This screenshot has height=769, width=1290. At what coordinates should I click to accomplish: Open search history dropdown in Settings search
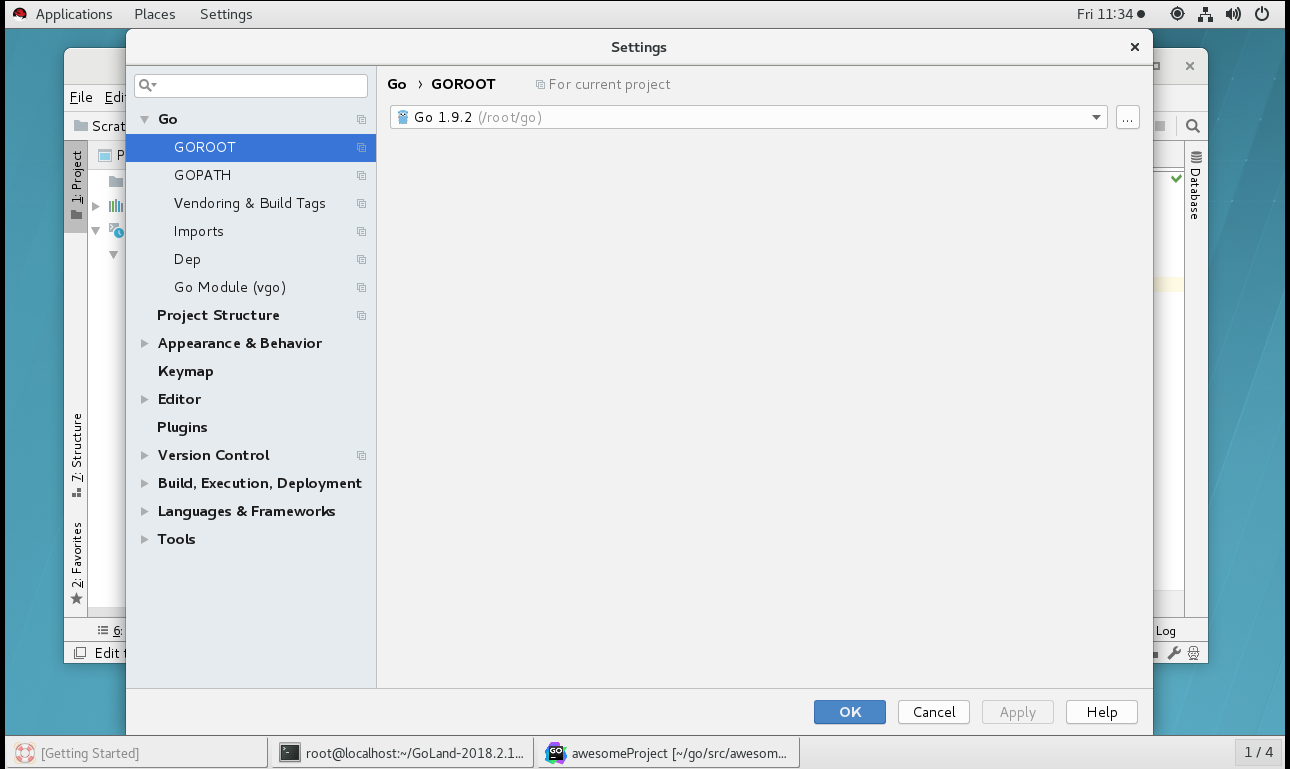(155, 86)
